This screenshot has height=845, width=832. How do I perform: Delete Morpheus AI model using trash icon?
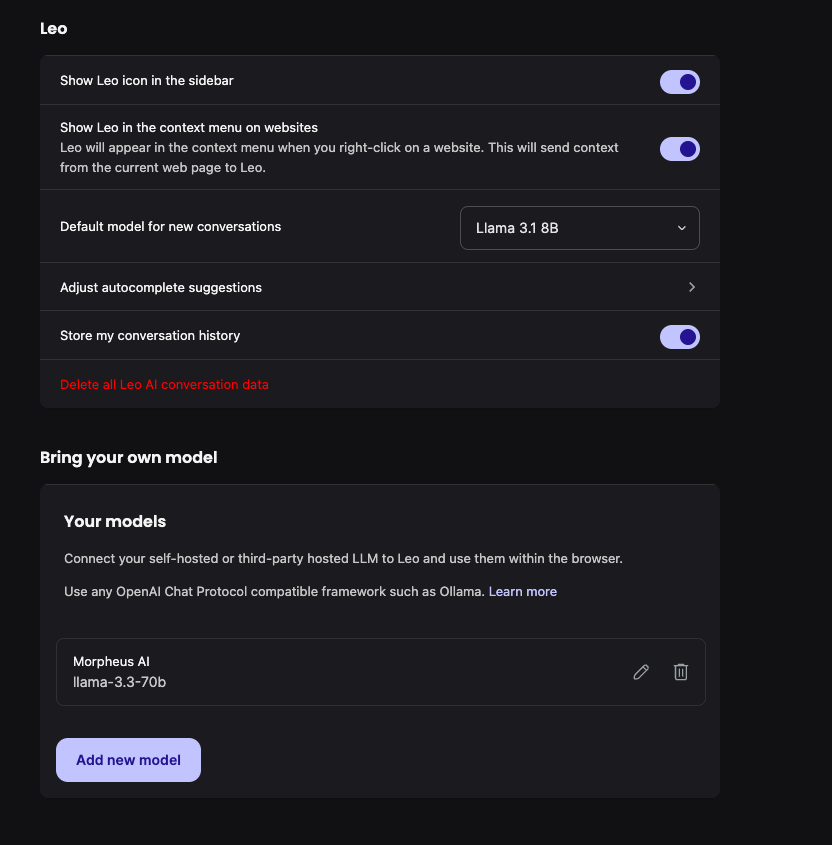(681, 672)
